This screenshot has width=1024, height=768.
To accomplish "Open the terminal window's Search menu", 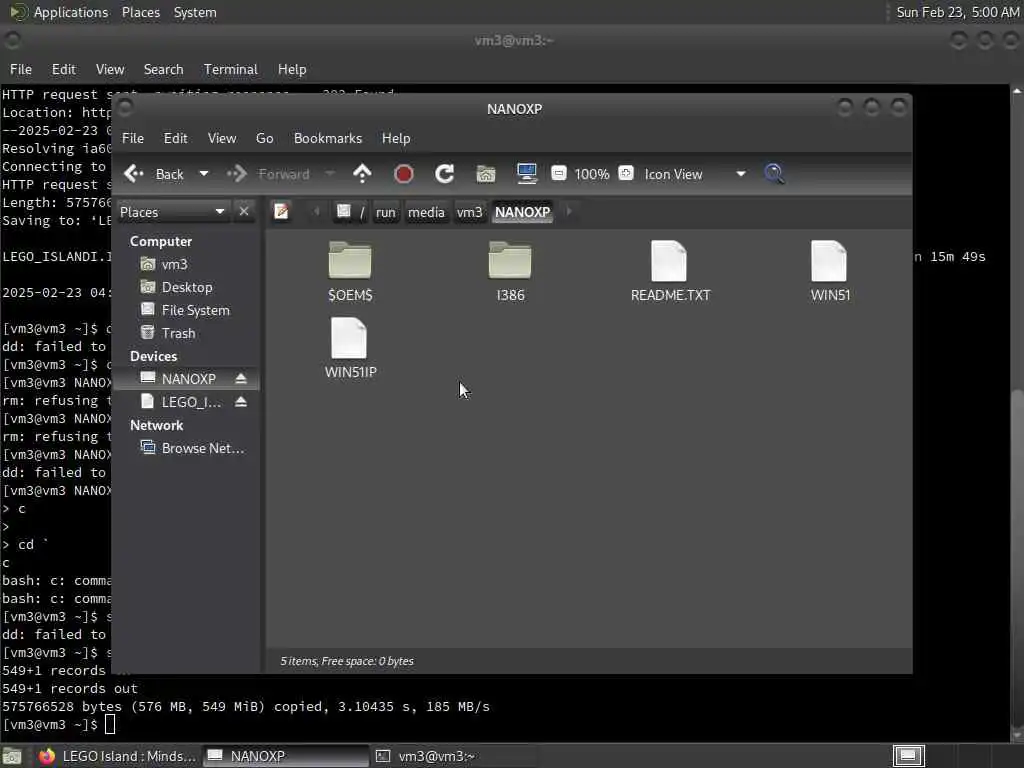I will pyautogui.click(x=163, y=69).
